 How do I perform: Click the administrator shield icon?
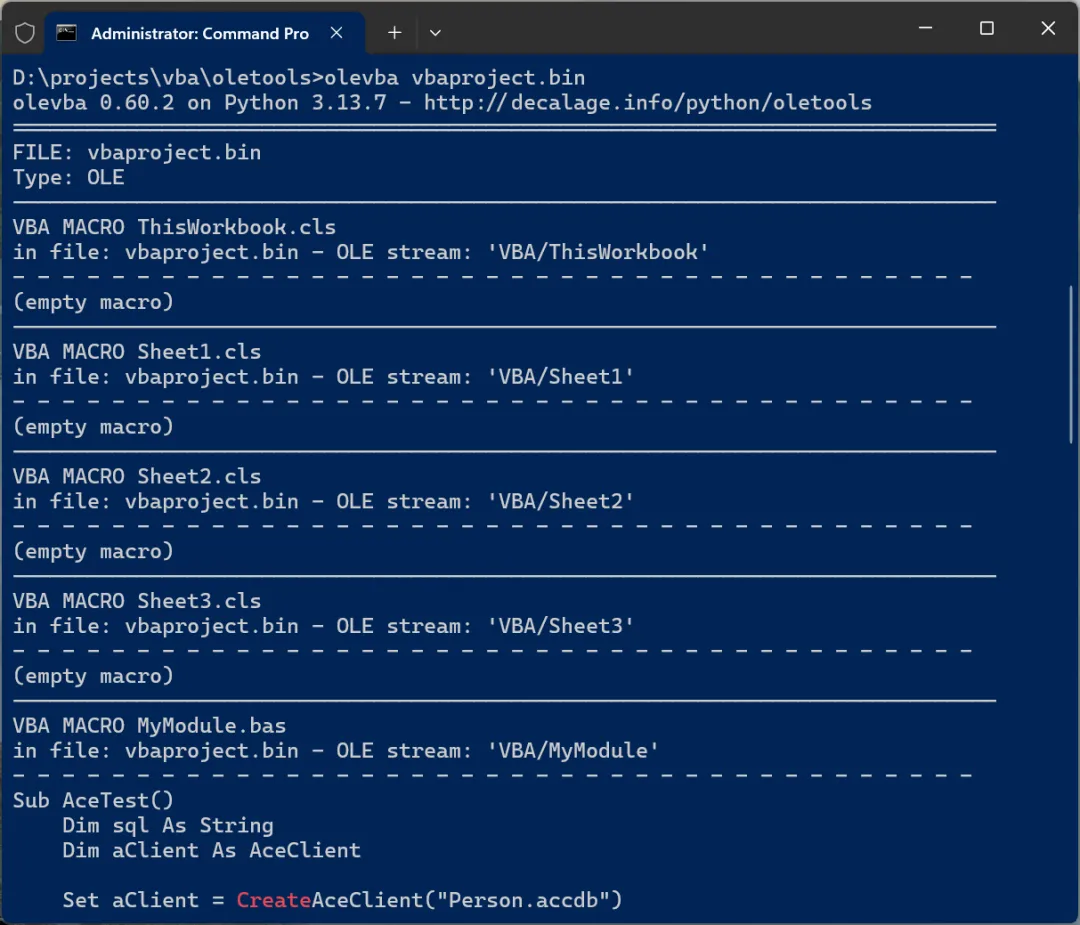pyautogui.click(x=25, y=33)
